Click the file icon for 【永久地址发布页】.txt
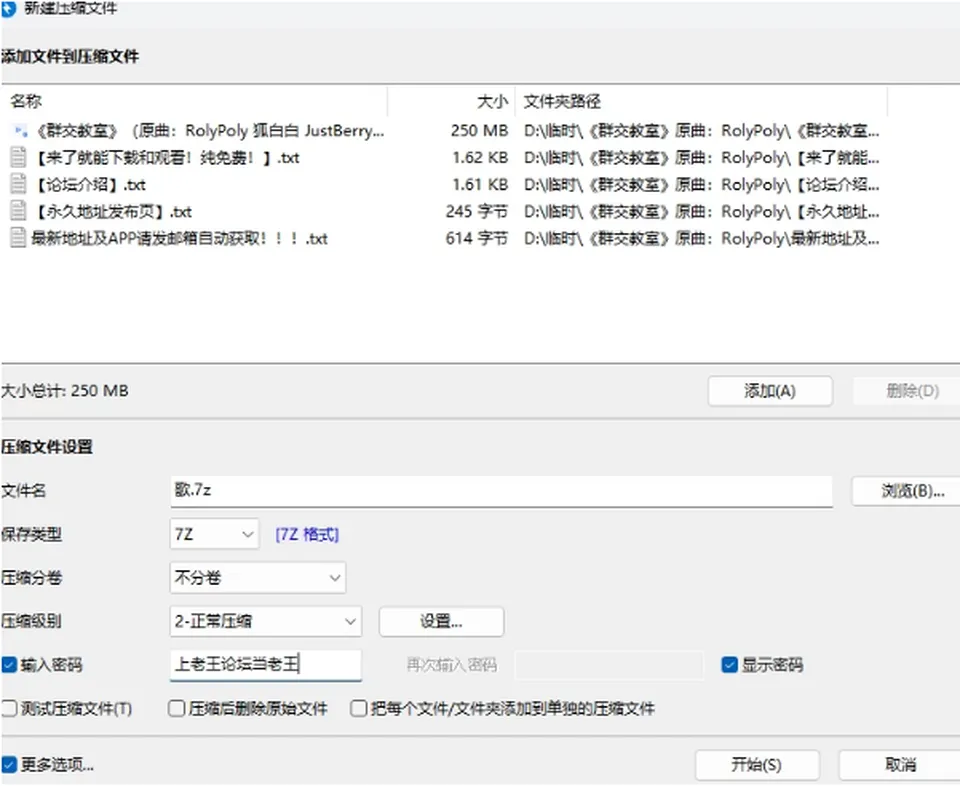 point(18,211)
